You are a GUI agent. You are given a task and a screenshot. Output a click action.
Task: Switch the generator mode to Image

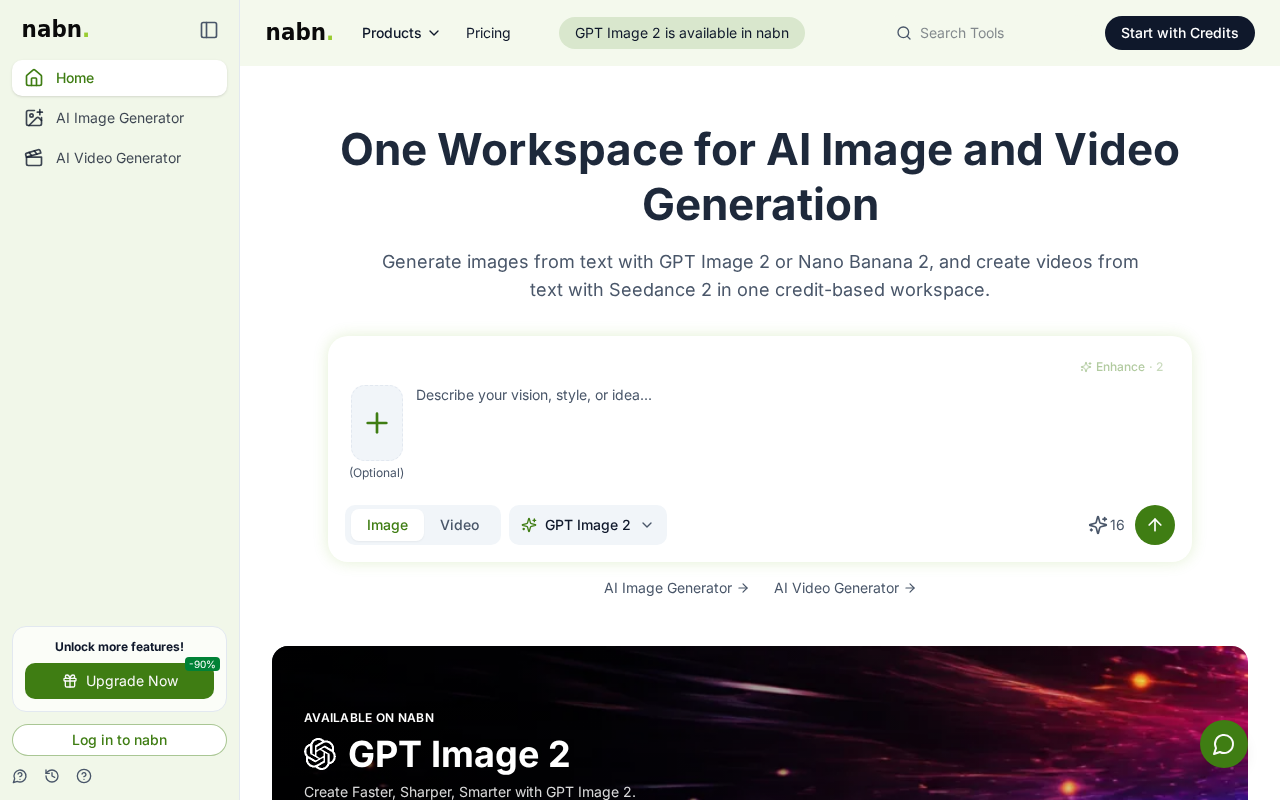click(x=387, y=525)
